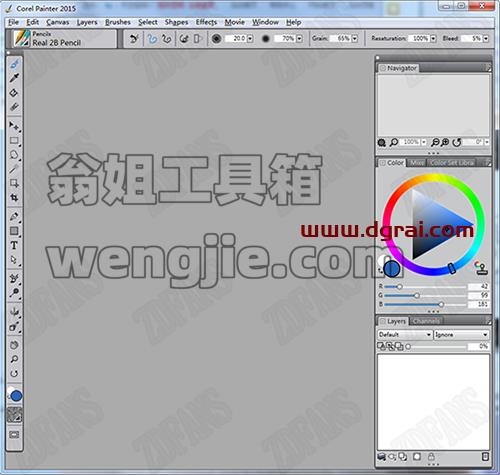Select the Brush tool in toolbox
500x475 pixels.
pos(14,64)
